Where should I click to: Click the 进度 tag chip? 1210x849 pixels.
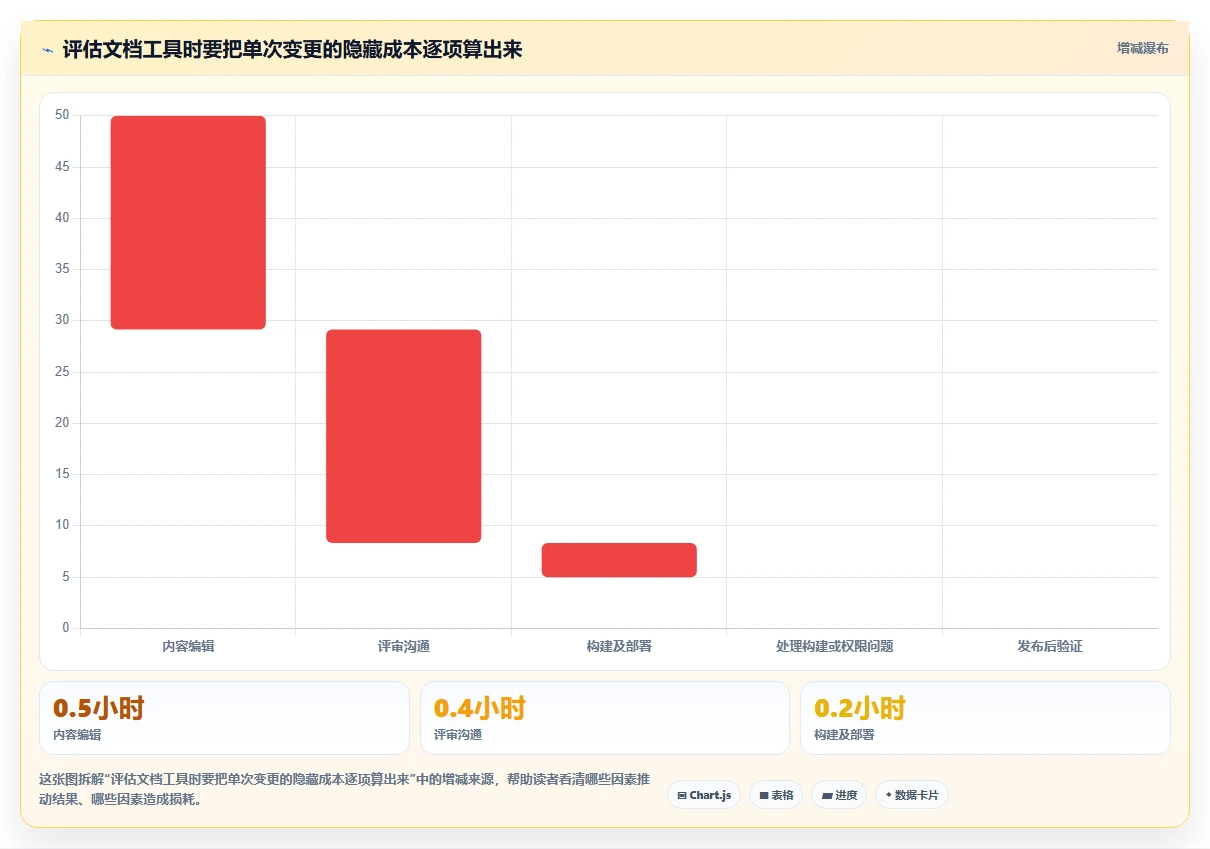point(839,795)
